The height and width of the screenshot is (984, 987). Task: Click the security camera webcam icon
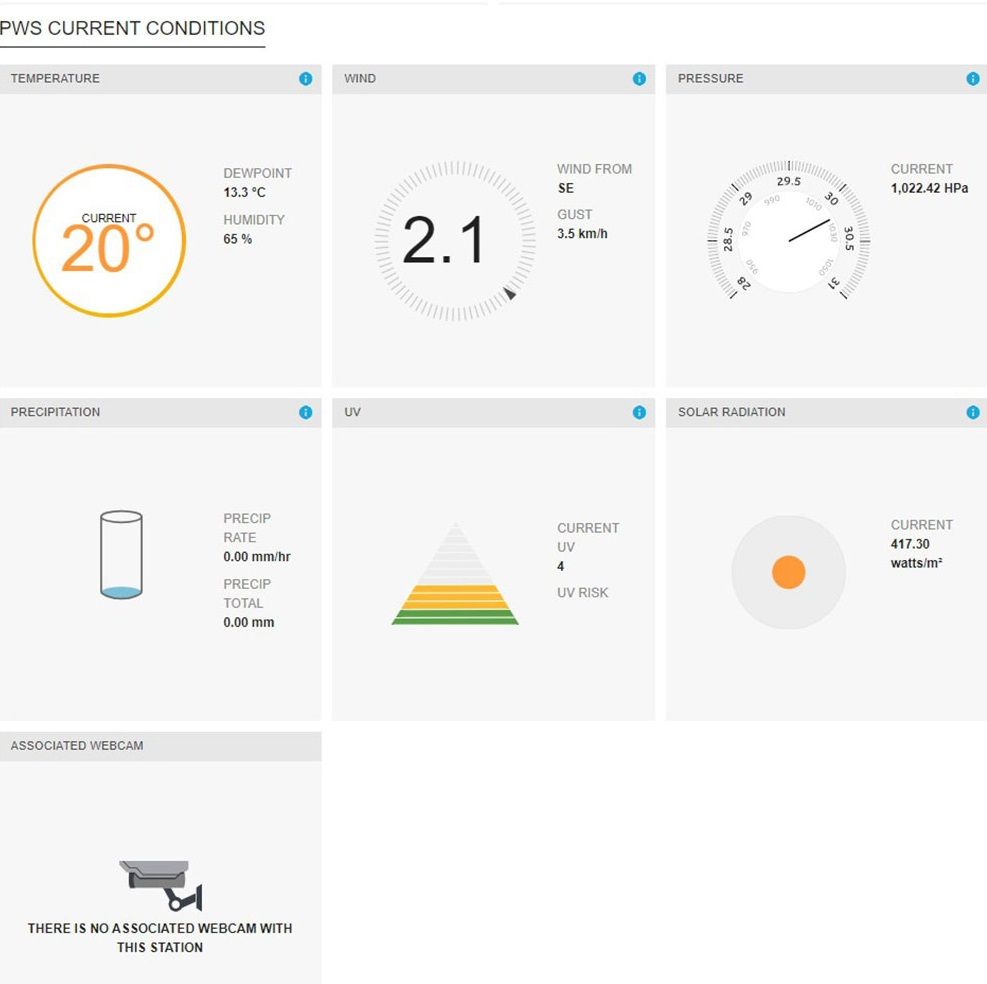coord(161,885)
